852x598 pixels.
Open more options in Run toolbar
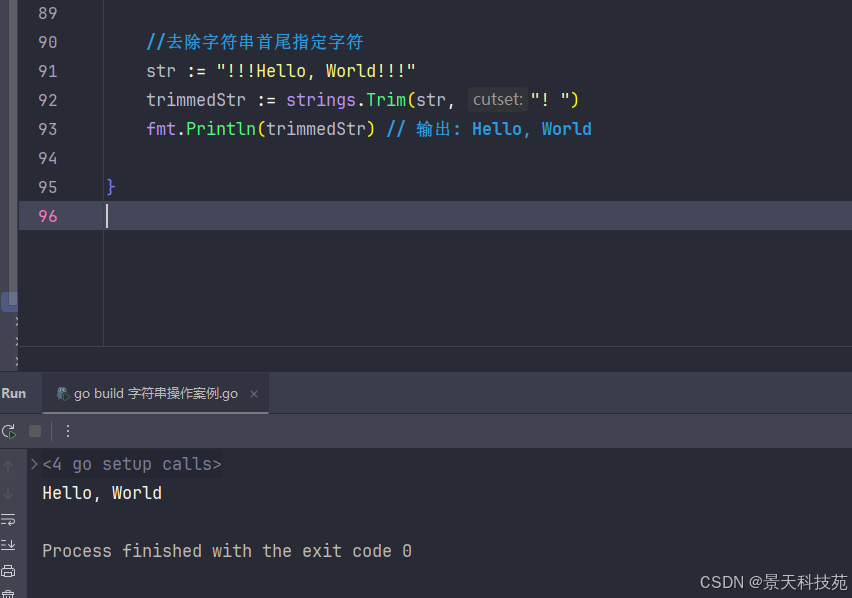point(68,431)
